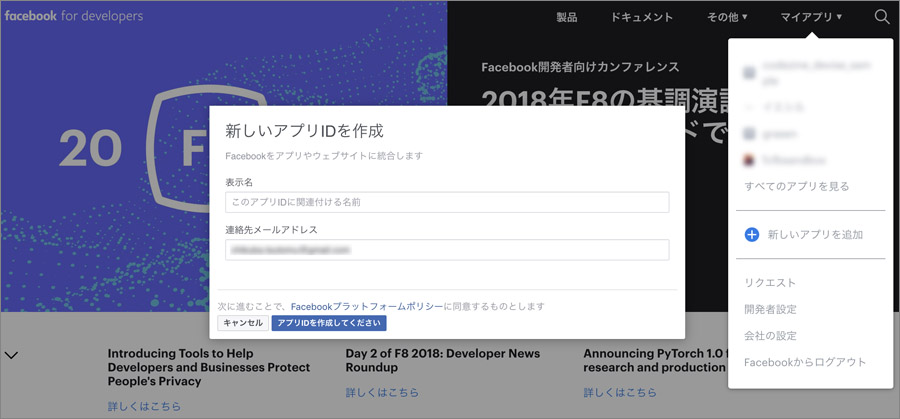
Task: Open 詳しくはこちら under Announcing PyTorch 1.0
Action: click(620, 393)
